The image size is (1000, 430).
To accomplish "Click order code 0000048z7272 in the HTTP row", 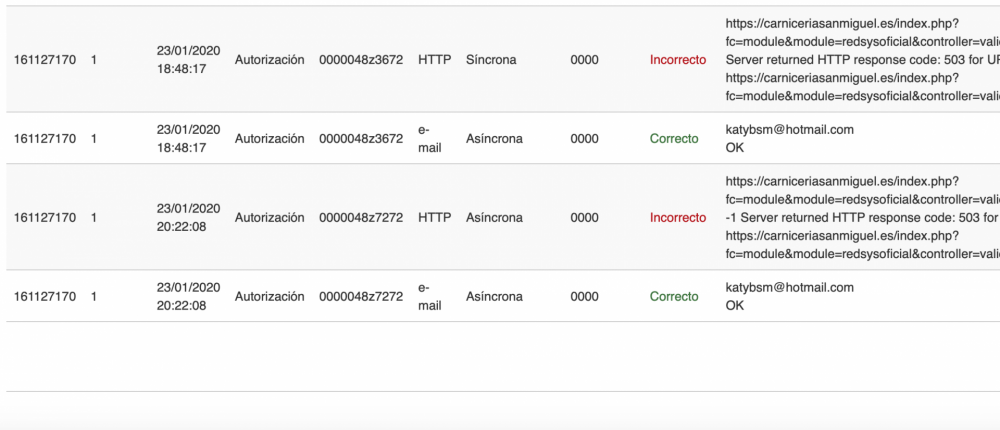I will pos(361,218).
